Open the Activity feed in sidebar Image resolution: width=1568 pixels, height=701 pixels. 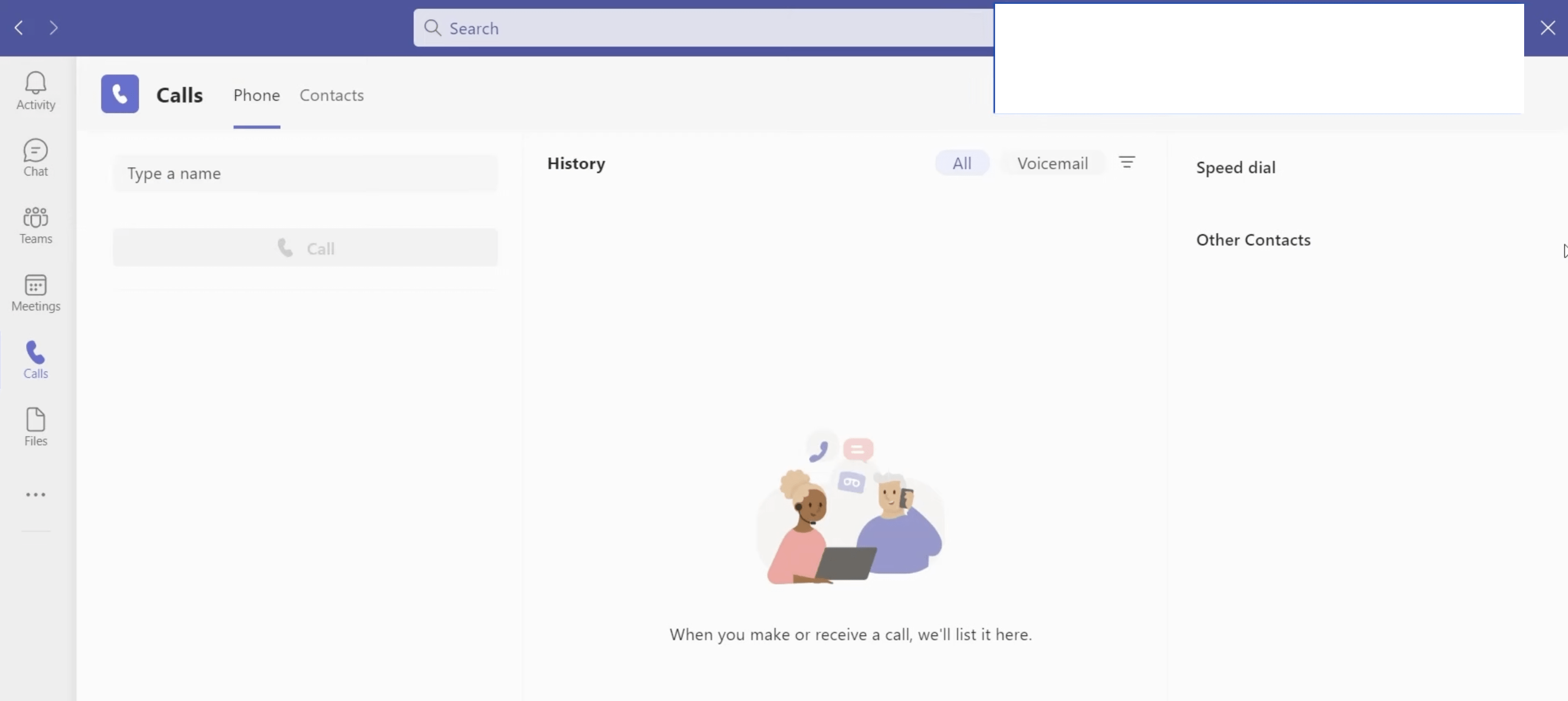pos(36,90)
